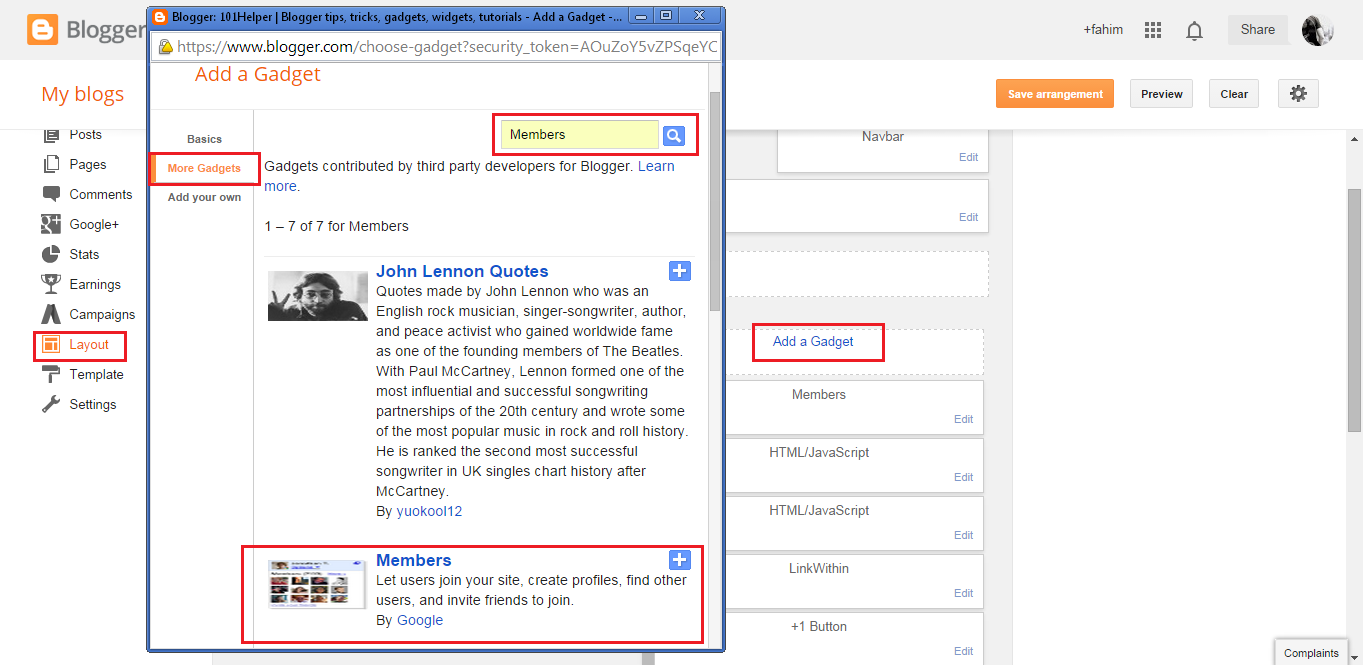The width and height of the screenshot is (1363, 665).
Task: Click the Complaints button
Action: coord(1311,653)
